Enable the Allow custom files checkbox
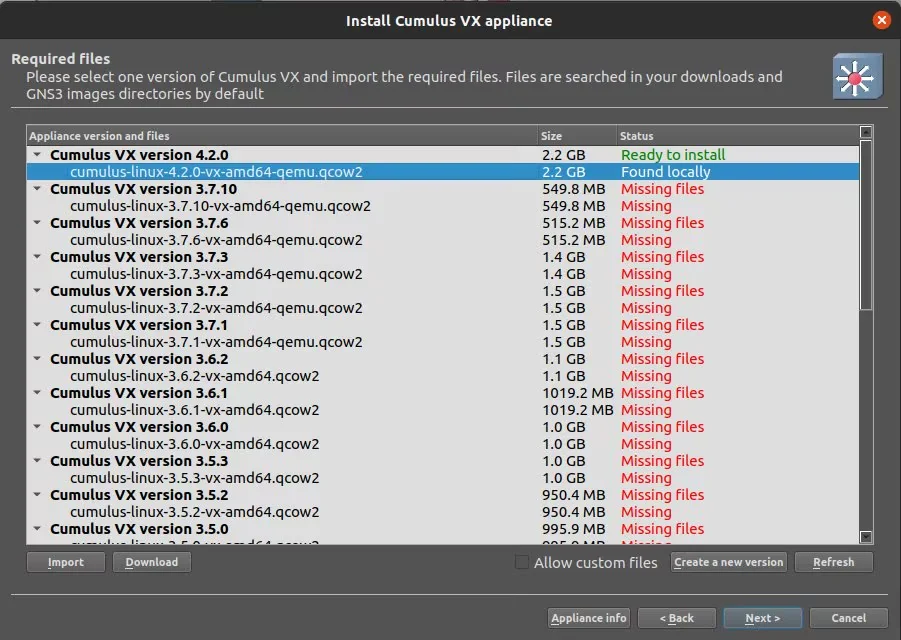The image size is (901, 640). pos(522,562)
